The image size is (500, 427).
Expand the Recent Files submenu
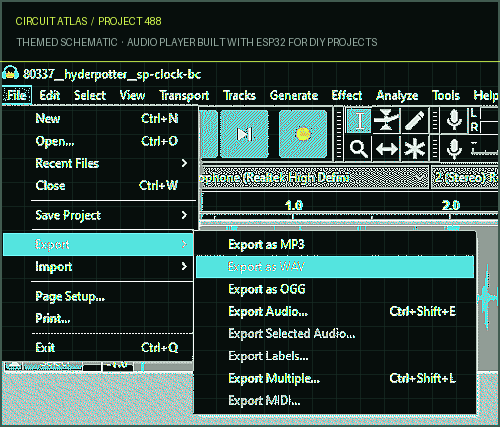111,163
